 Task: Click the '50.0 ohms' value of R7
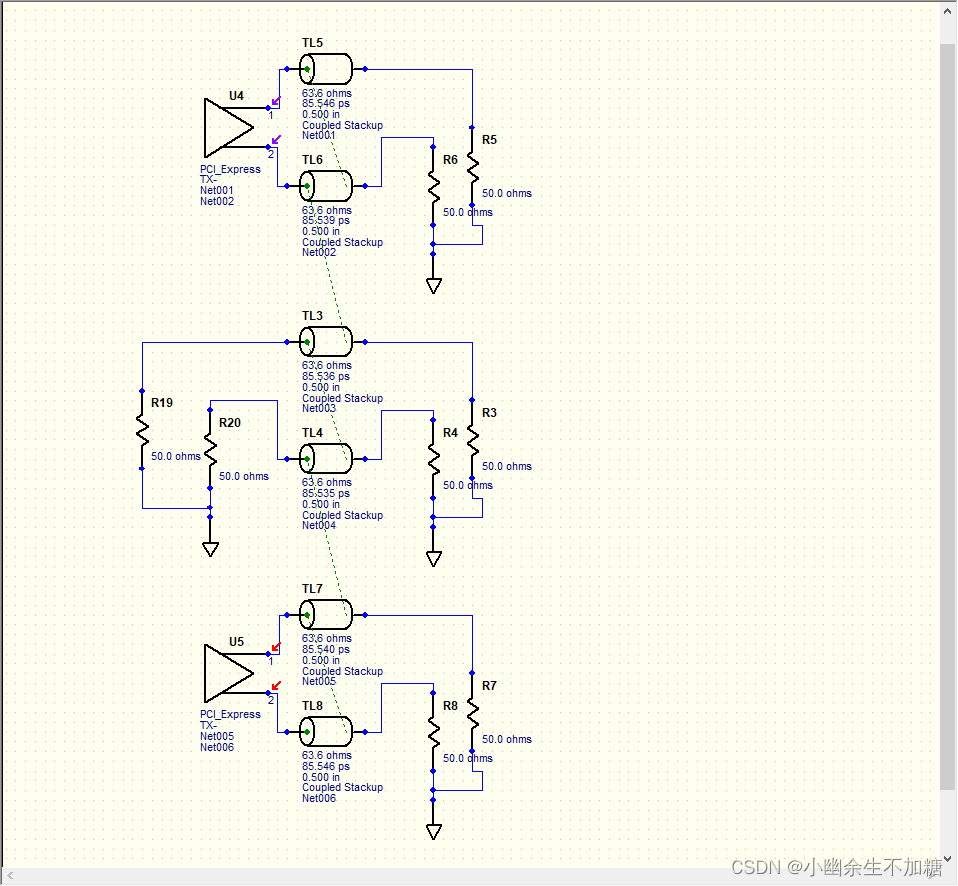(x=506, y=739)
